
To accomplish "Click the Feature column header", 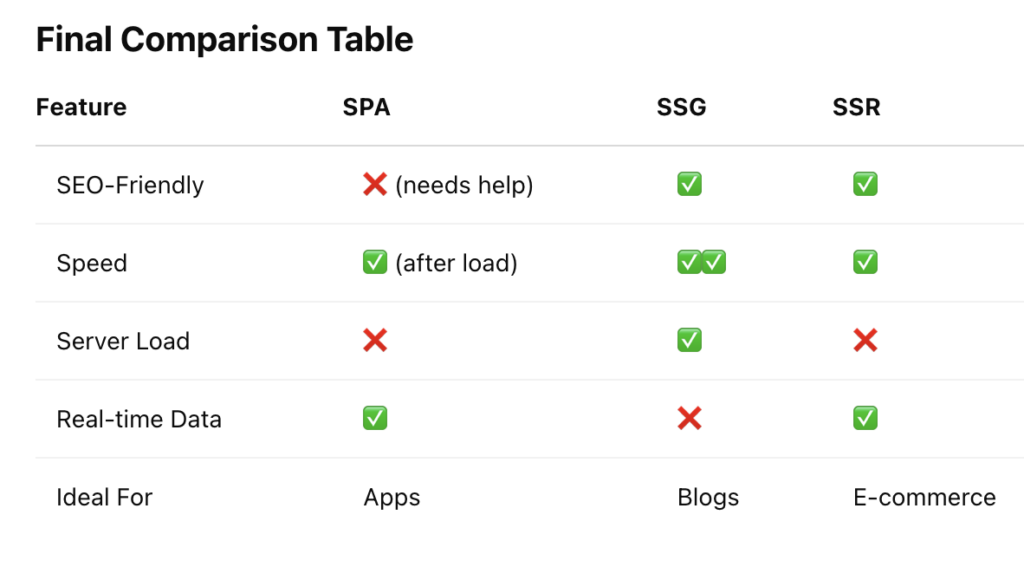I will pos(81,107).
